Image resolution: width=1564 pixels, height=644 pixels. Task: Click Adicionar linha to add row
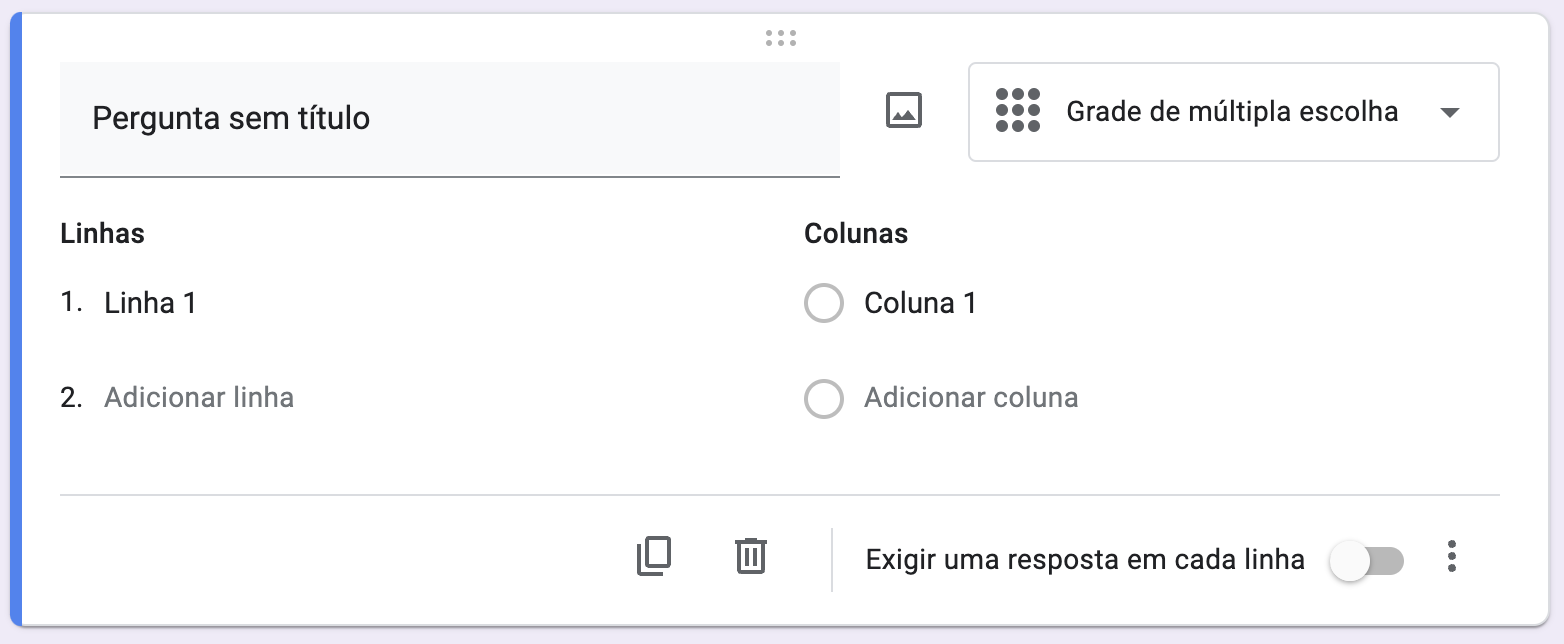199,398
